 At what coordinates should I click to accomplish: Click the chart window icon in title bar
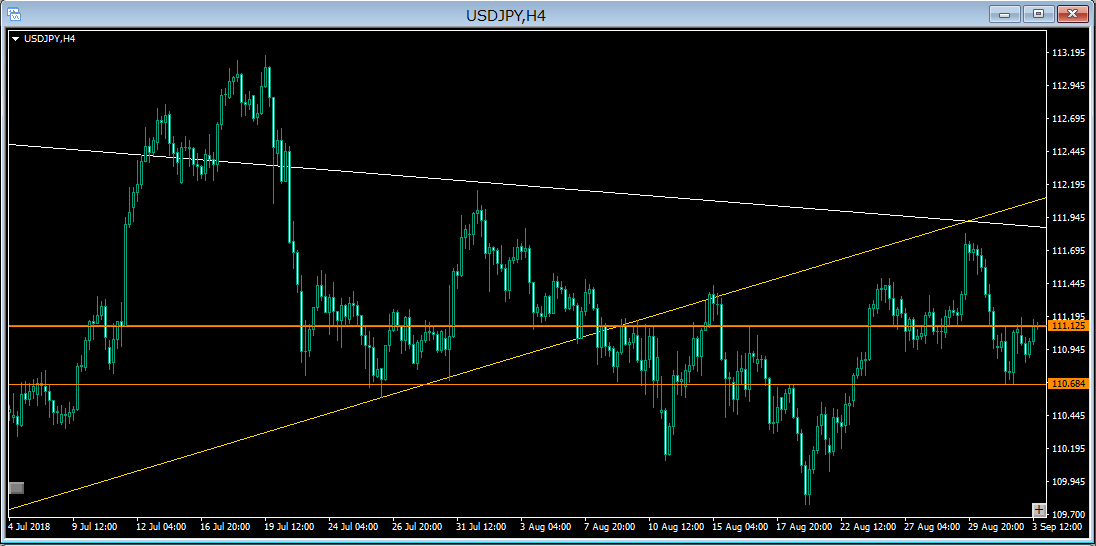click(14, 14)
